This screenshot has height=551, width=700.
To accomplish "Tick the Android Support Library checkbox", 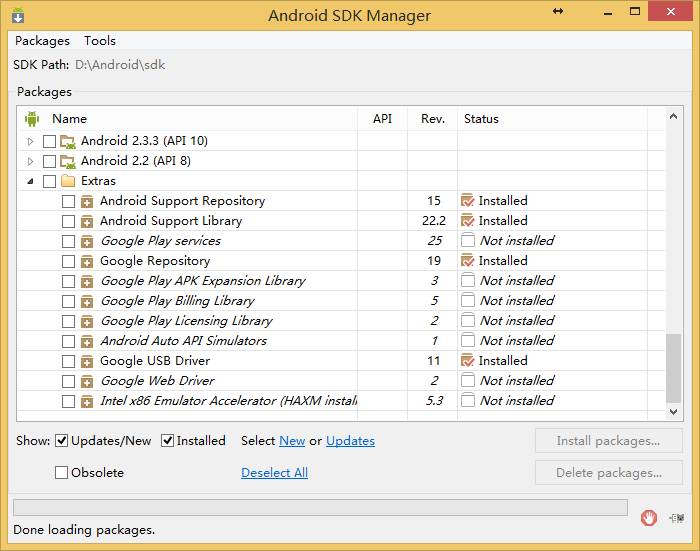I will [x=68, y=221].
